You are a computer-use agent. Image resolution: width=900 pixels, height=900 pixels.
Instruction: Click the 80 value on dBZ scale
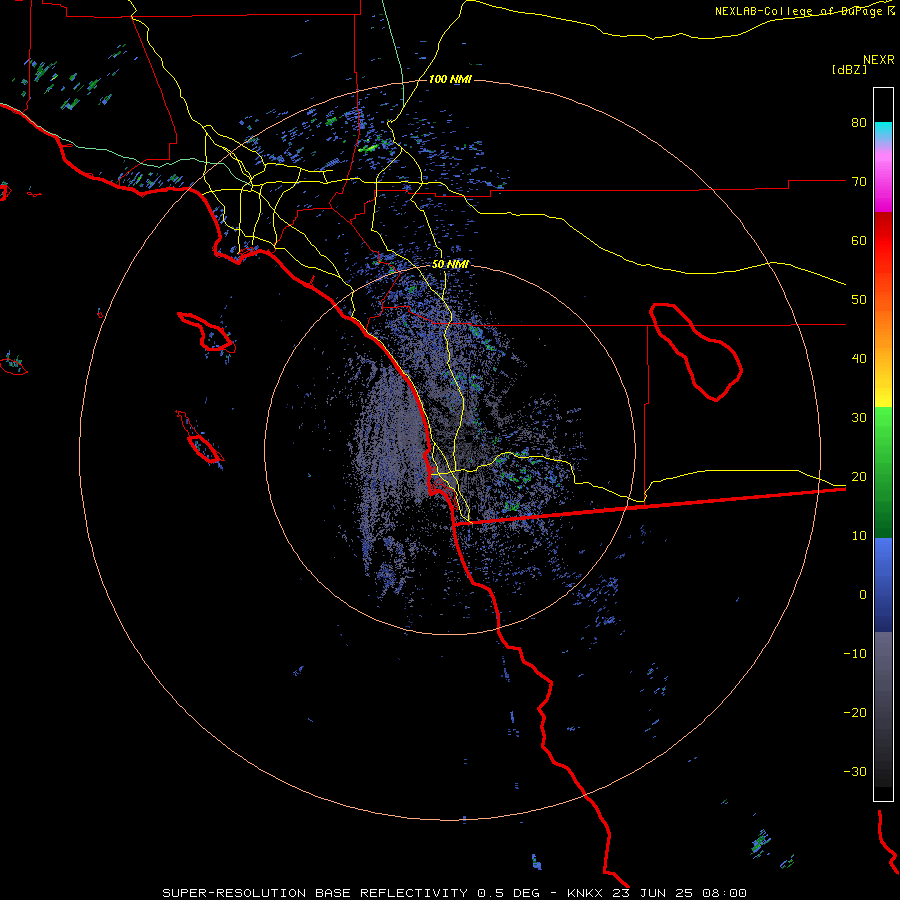859,123
